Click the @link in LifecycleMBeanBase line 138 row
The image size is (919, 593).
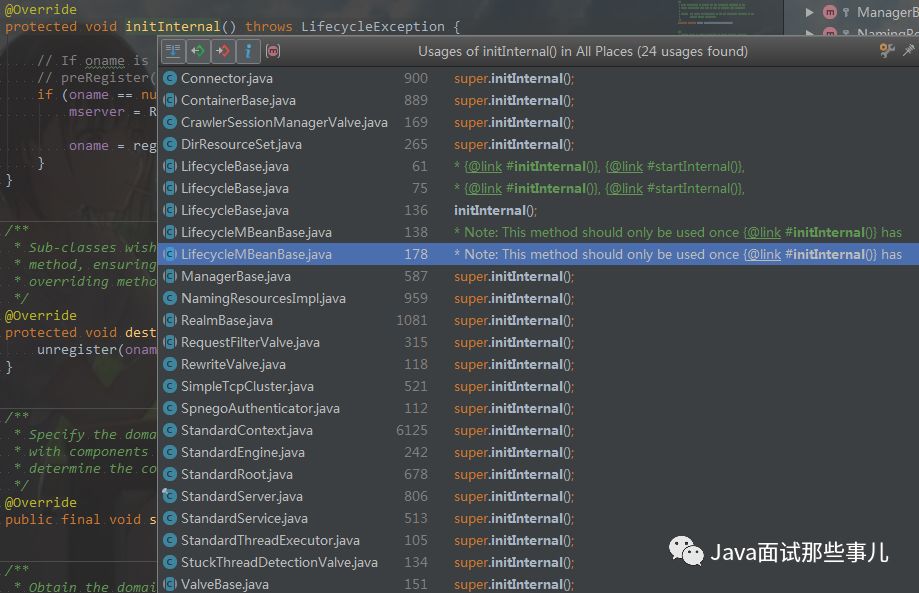click(x=764, y=233)
